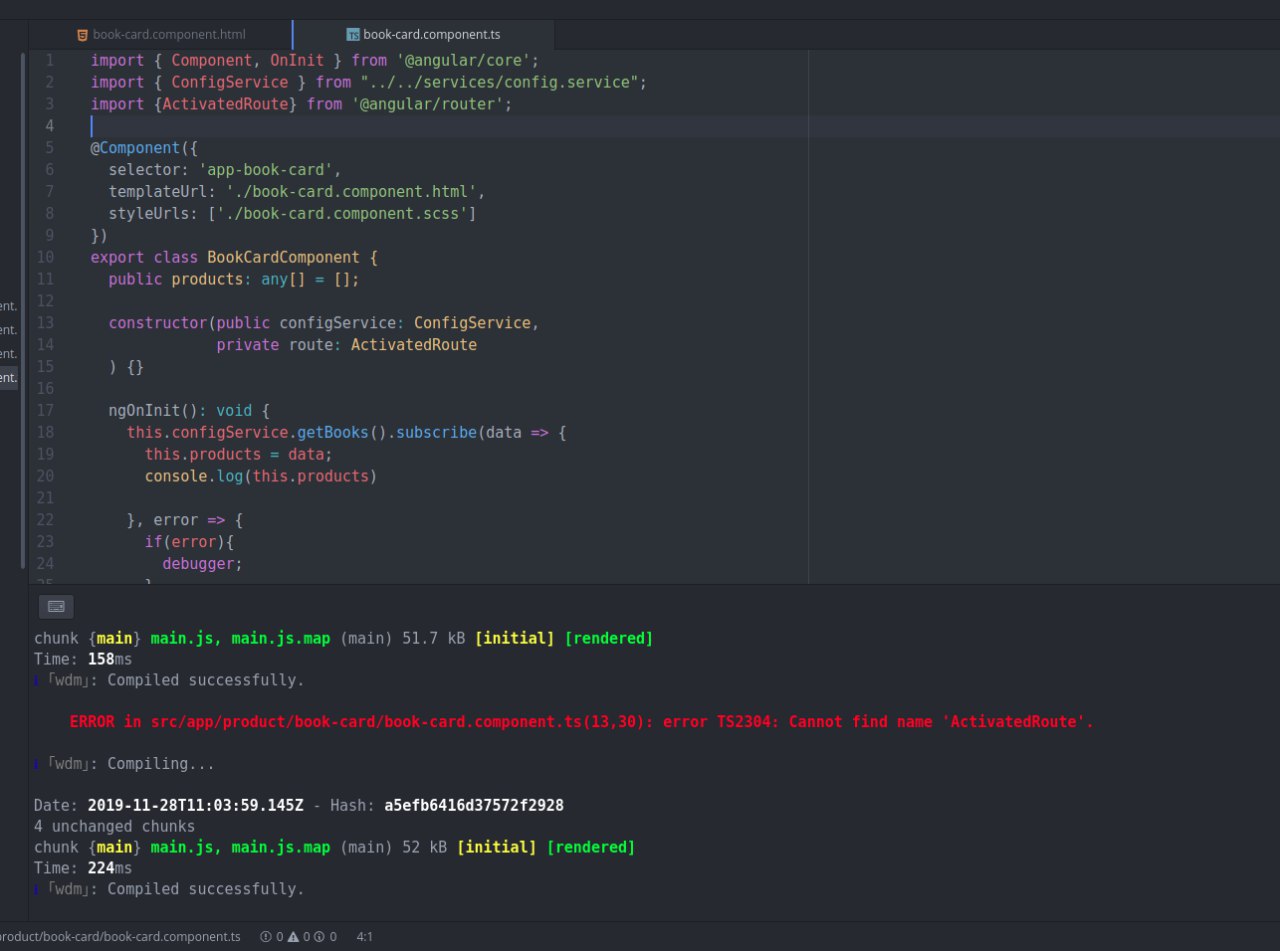Click the warning triangle icon in status bar
Viewport: 1280px width, 951px height.
tap(293, 937)
